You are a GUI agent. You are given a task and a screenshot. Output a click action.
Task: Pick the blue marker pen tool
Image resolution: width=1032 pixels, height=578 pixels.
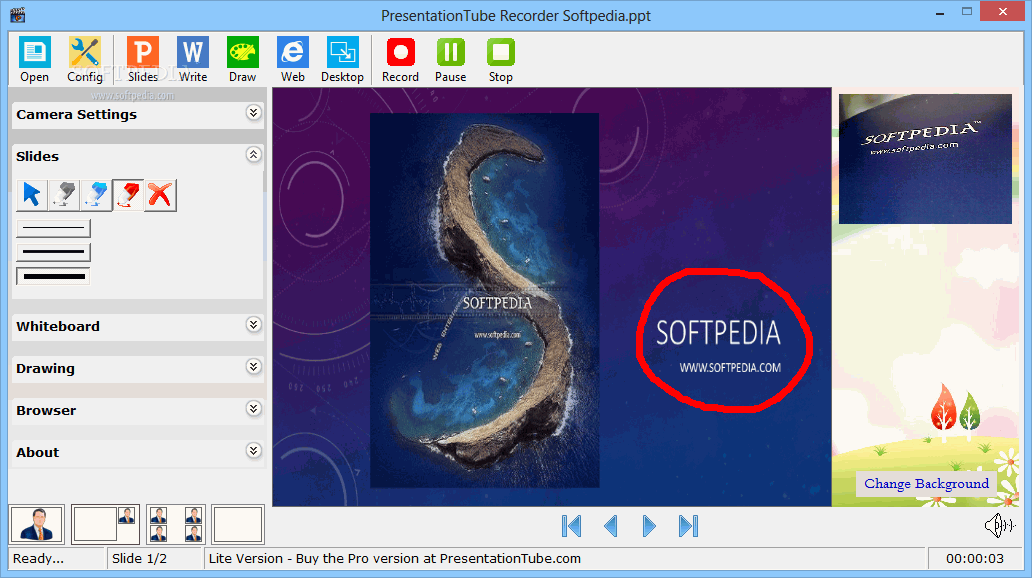tap(96, 195)
